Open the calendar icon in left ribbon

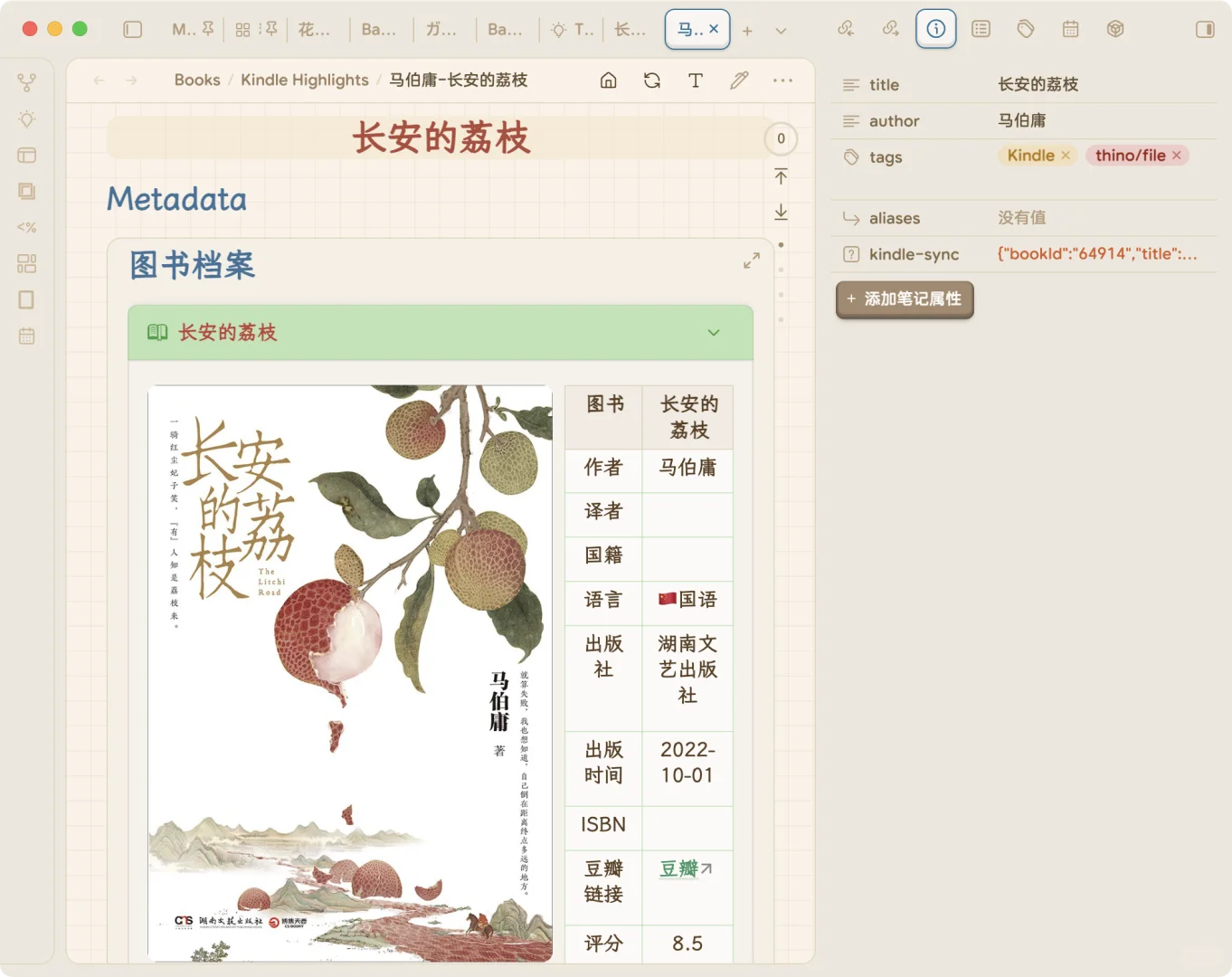pos(27,336)
